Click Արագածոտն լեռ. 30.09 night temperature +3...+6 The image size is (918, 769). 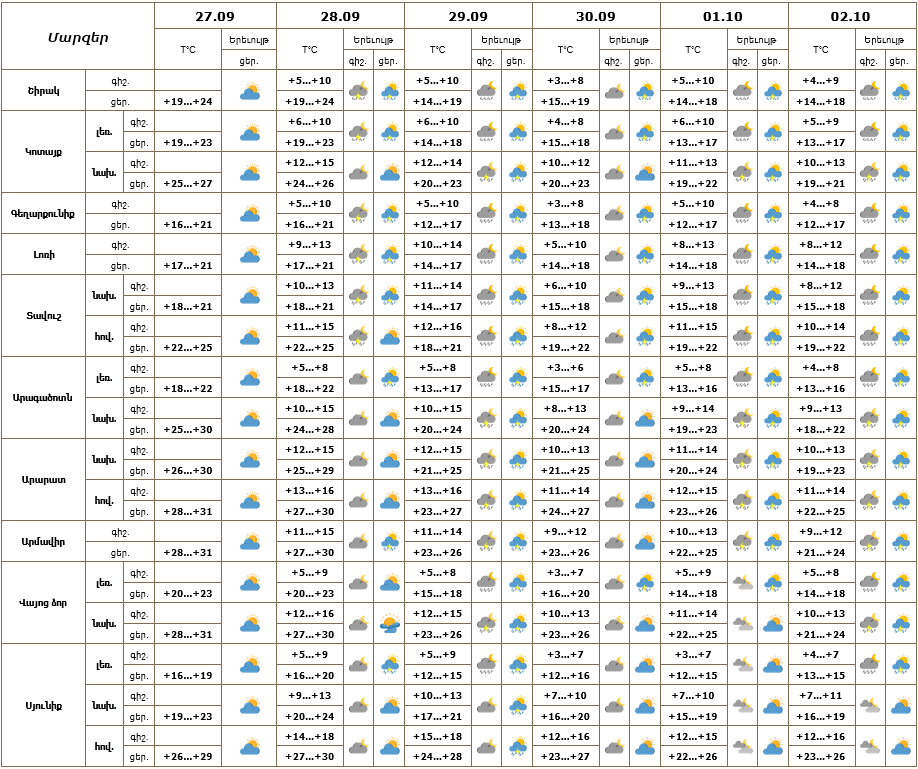click(x=566, y=368)
